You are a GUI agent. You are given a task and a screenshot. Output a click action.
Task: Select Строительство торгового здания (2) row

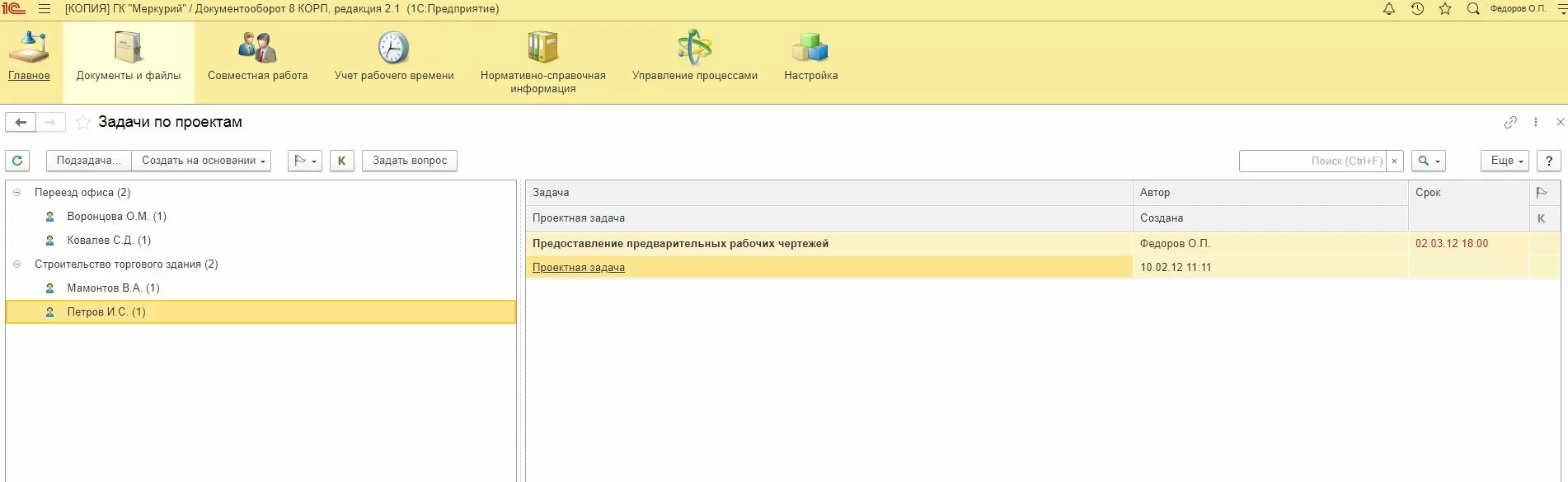(261, 264)
